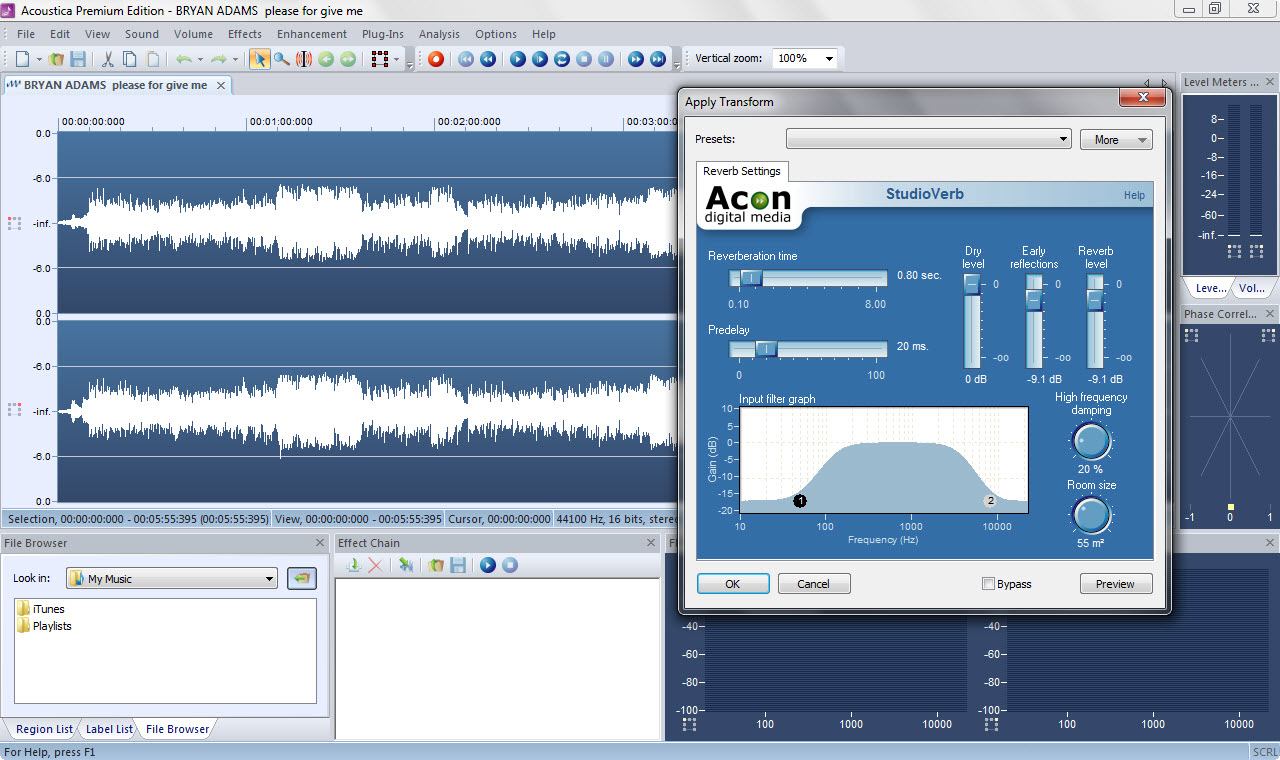Click the Dry level fader

click(x=972, y=285)
